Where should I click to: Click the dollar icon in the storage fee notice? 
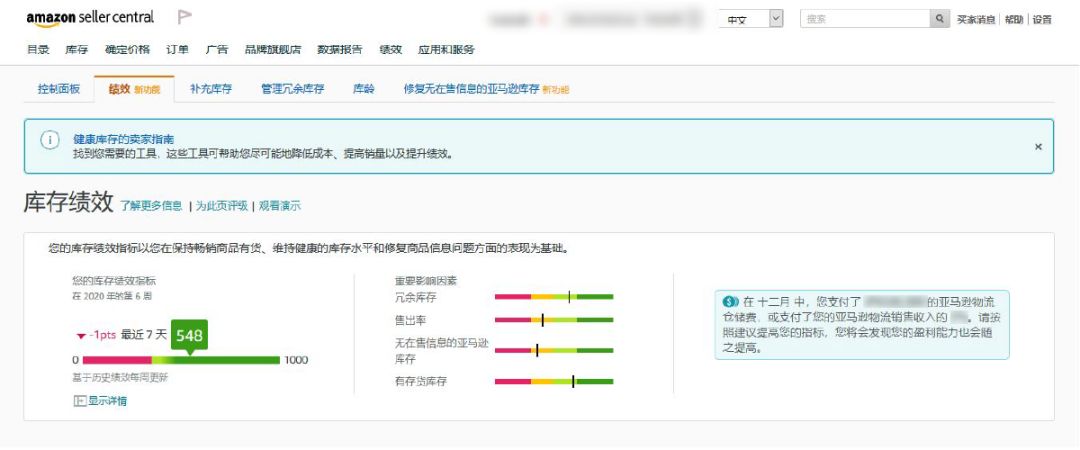[731, 302]
